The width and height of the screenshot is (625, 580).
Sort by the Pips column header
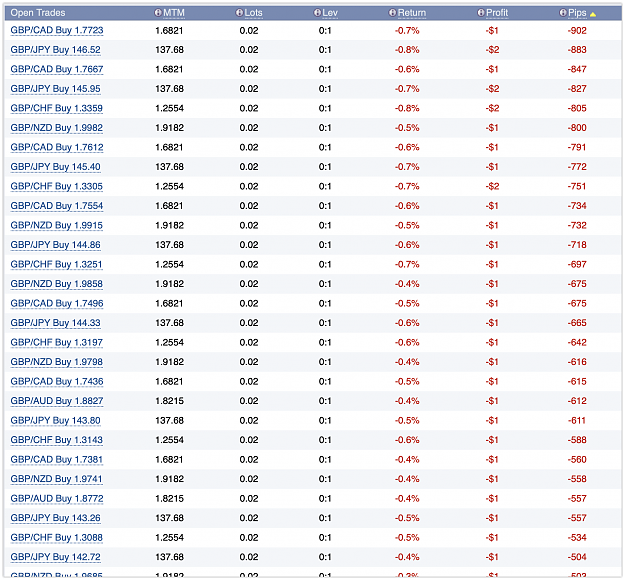[577, 13]
